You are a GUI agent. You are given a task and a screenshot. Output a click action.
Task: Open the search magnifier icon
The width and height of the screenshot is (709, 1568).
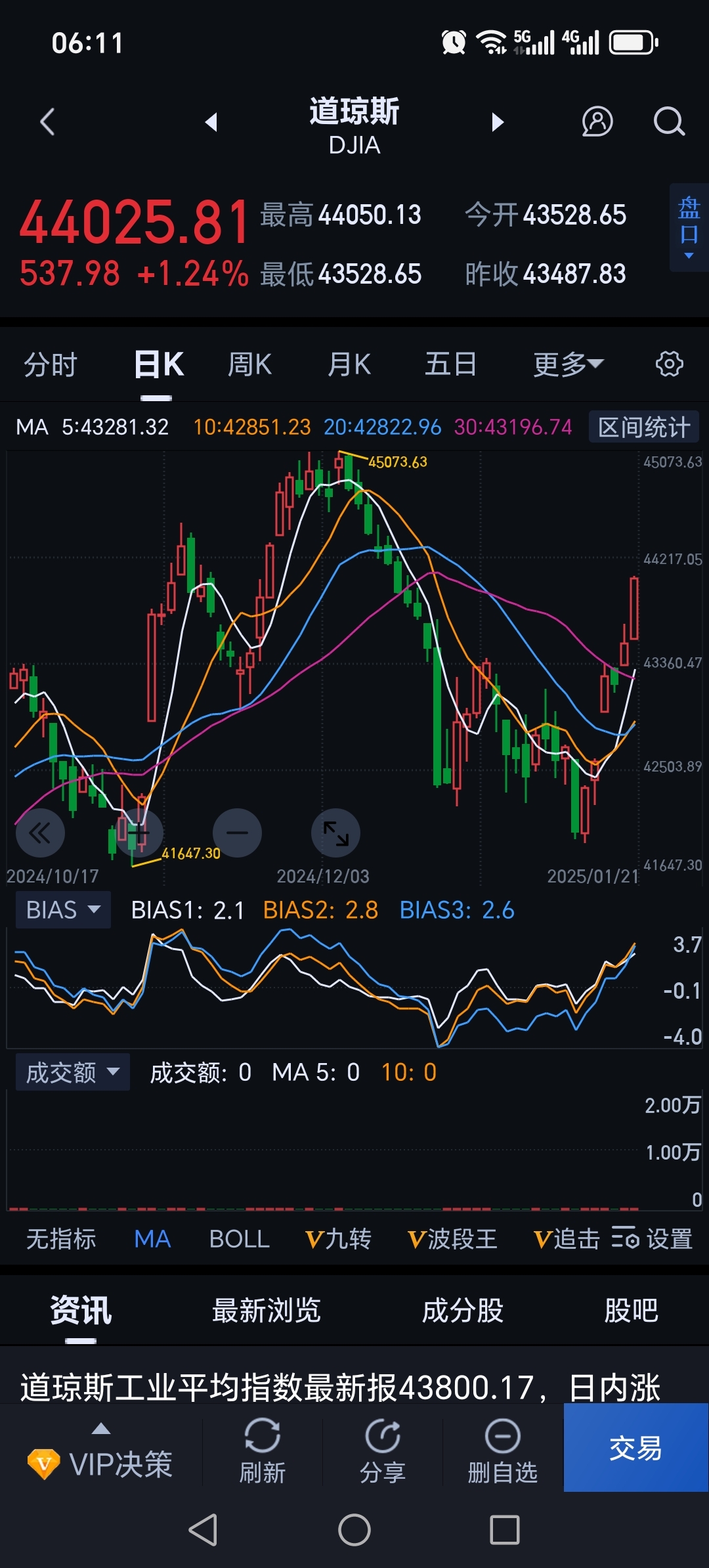tap(668, 122)
